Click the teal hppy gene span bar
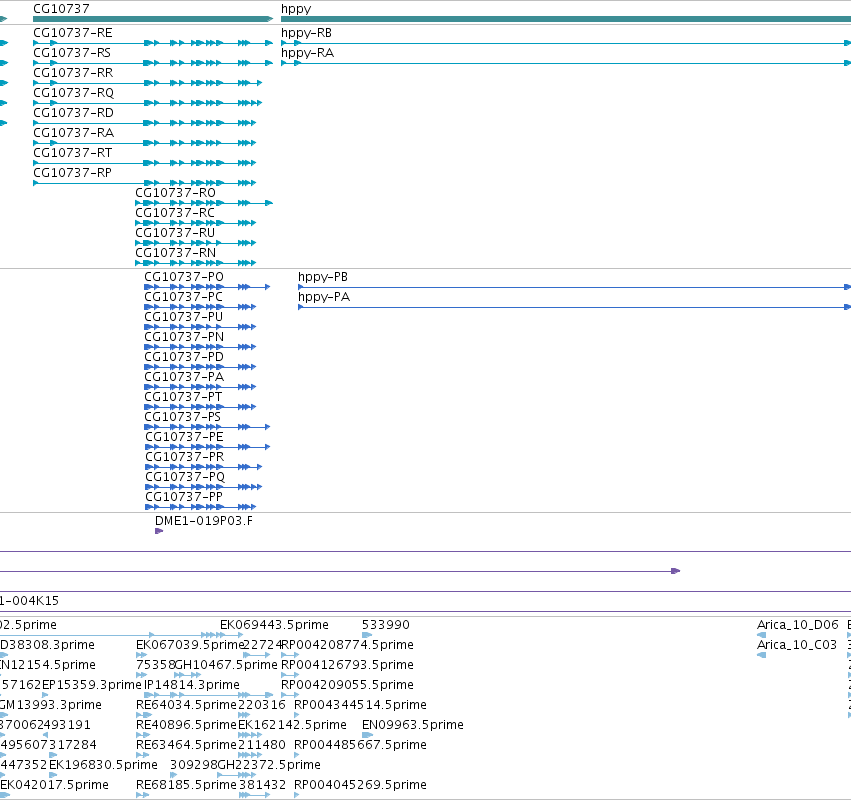The width and height of the screenshot is (851, 800). [566, 19]
